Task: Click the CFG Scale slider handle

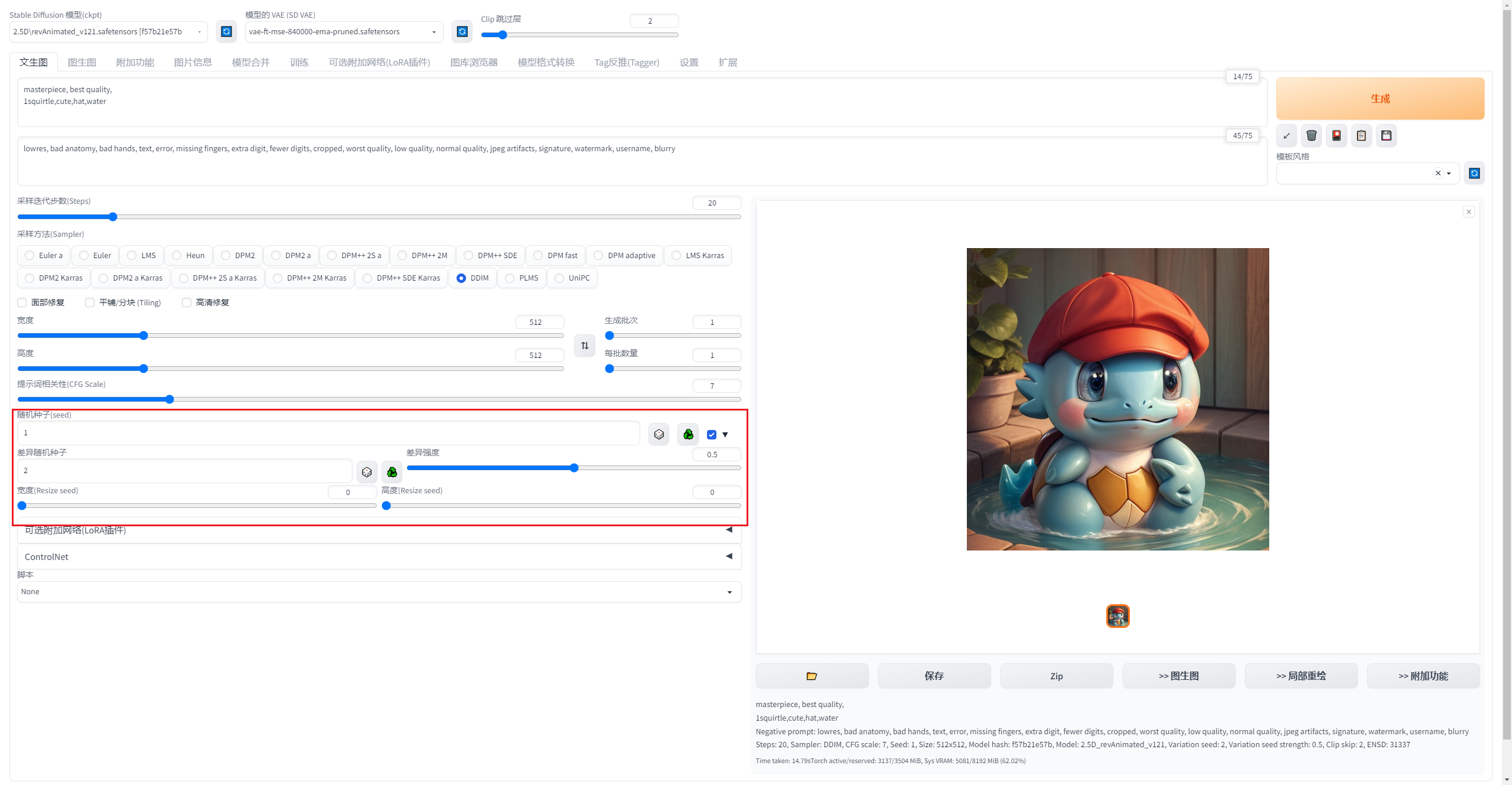Action: pos(170,400)
